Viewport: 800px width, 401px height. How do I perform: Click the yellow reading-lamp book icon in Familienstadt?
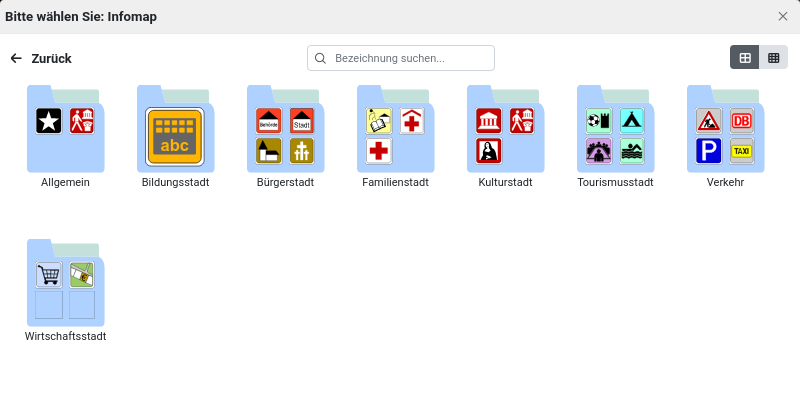tap(379, 121)
